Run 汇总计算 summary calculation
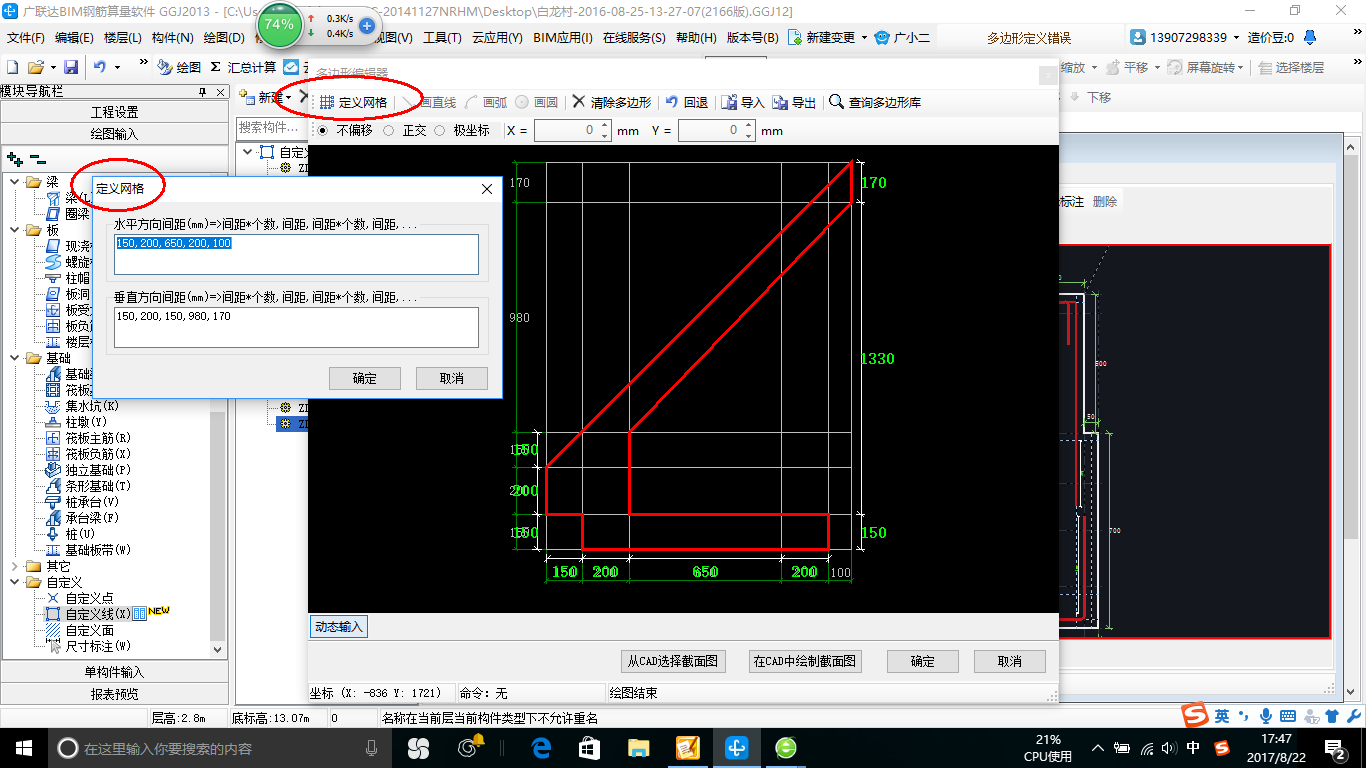This screenshot has width=1366, height=768. [x=243, y=67]
